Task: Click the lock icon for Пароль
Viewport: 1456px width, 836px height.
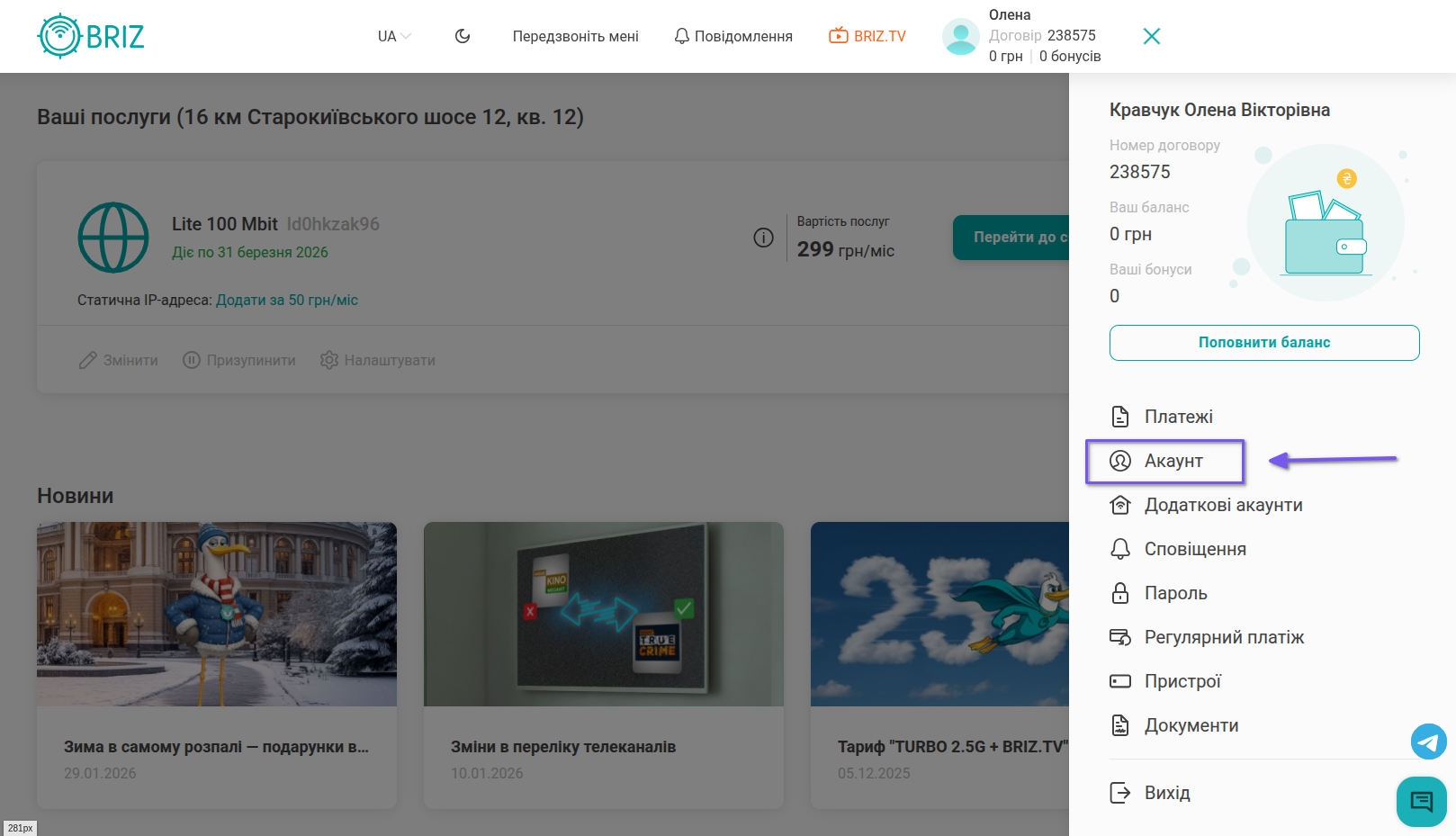Action: 1120,593
